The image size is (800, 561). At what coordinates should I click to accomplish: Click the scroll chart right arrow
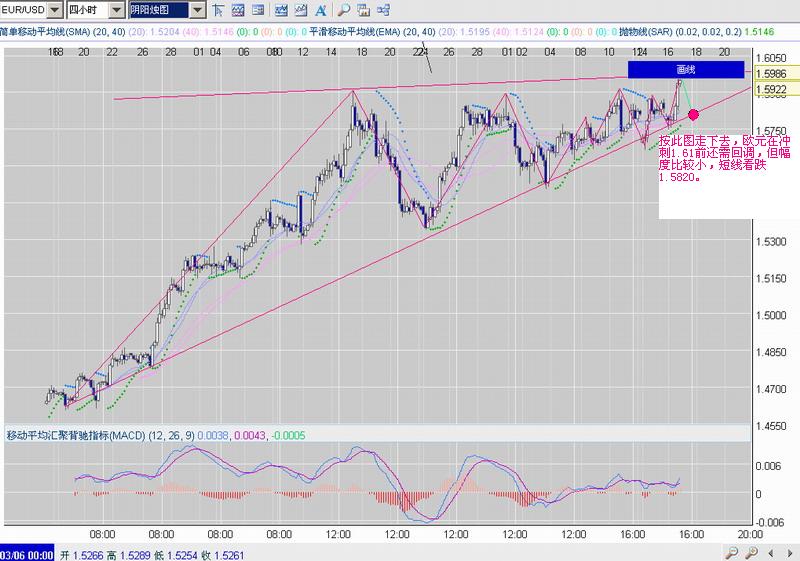point(789,553)
